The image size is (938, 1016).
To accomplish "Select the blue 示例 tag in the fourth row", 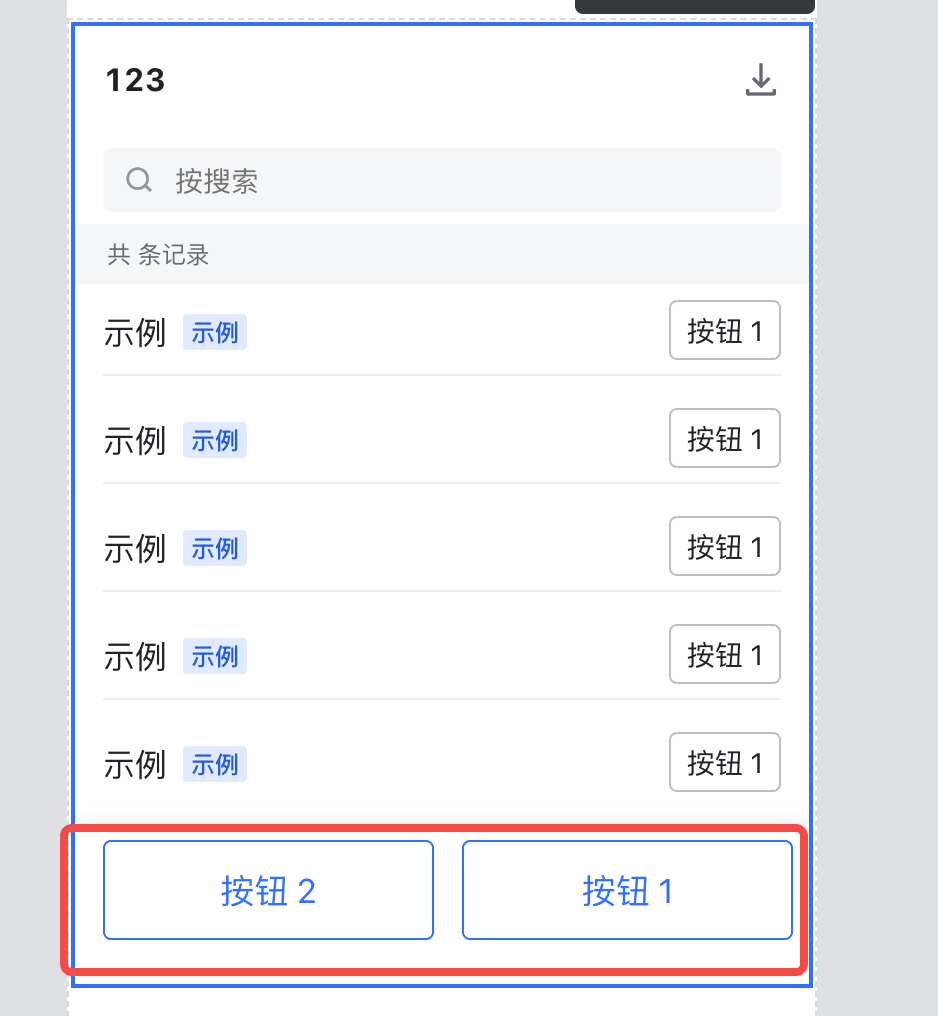I will (215, 656).
